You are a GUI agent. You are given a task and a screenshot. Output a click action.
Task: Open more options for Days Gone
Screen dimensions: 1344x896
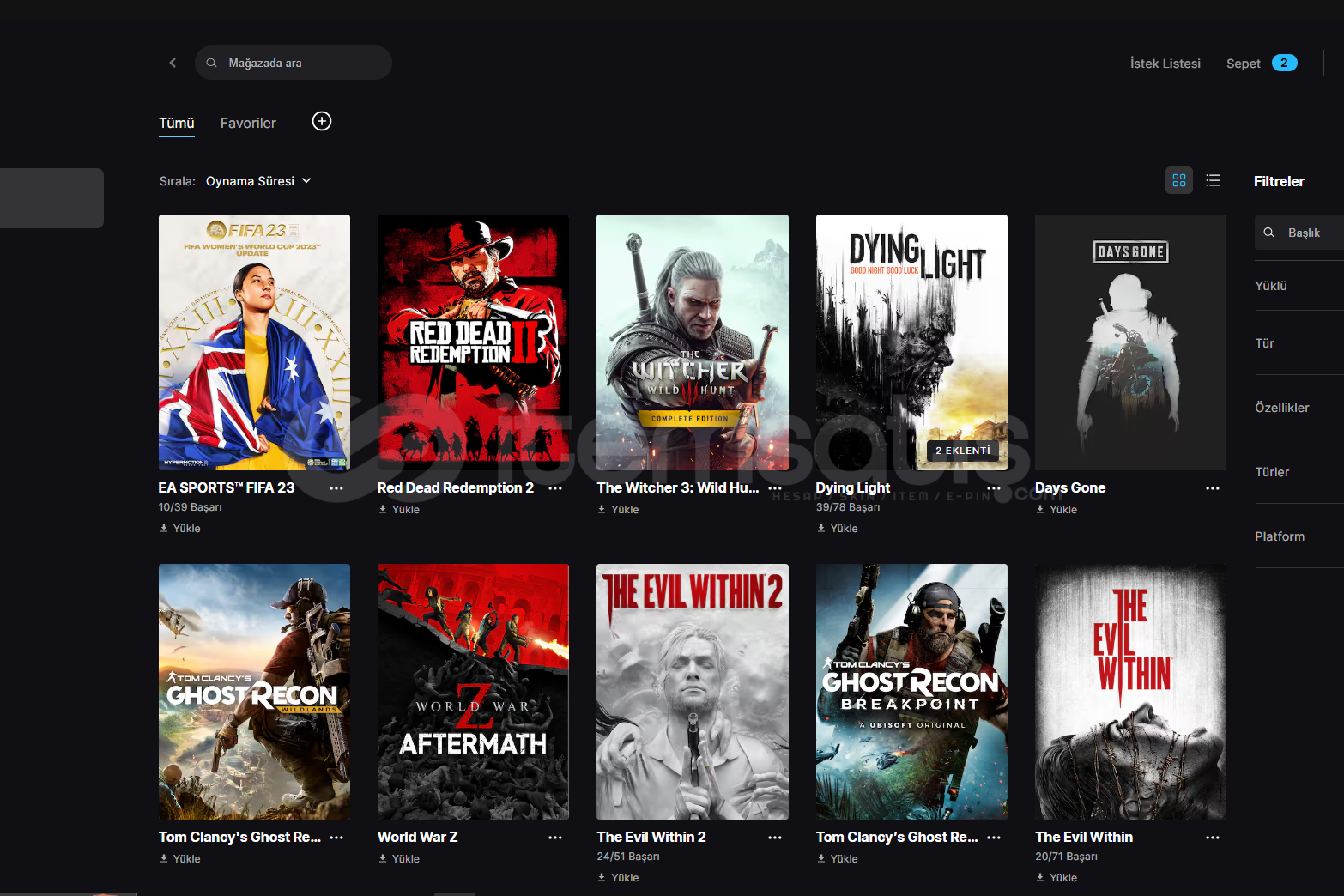coord(1213,488)
